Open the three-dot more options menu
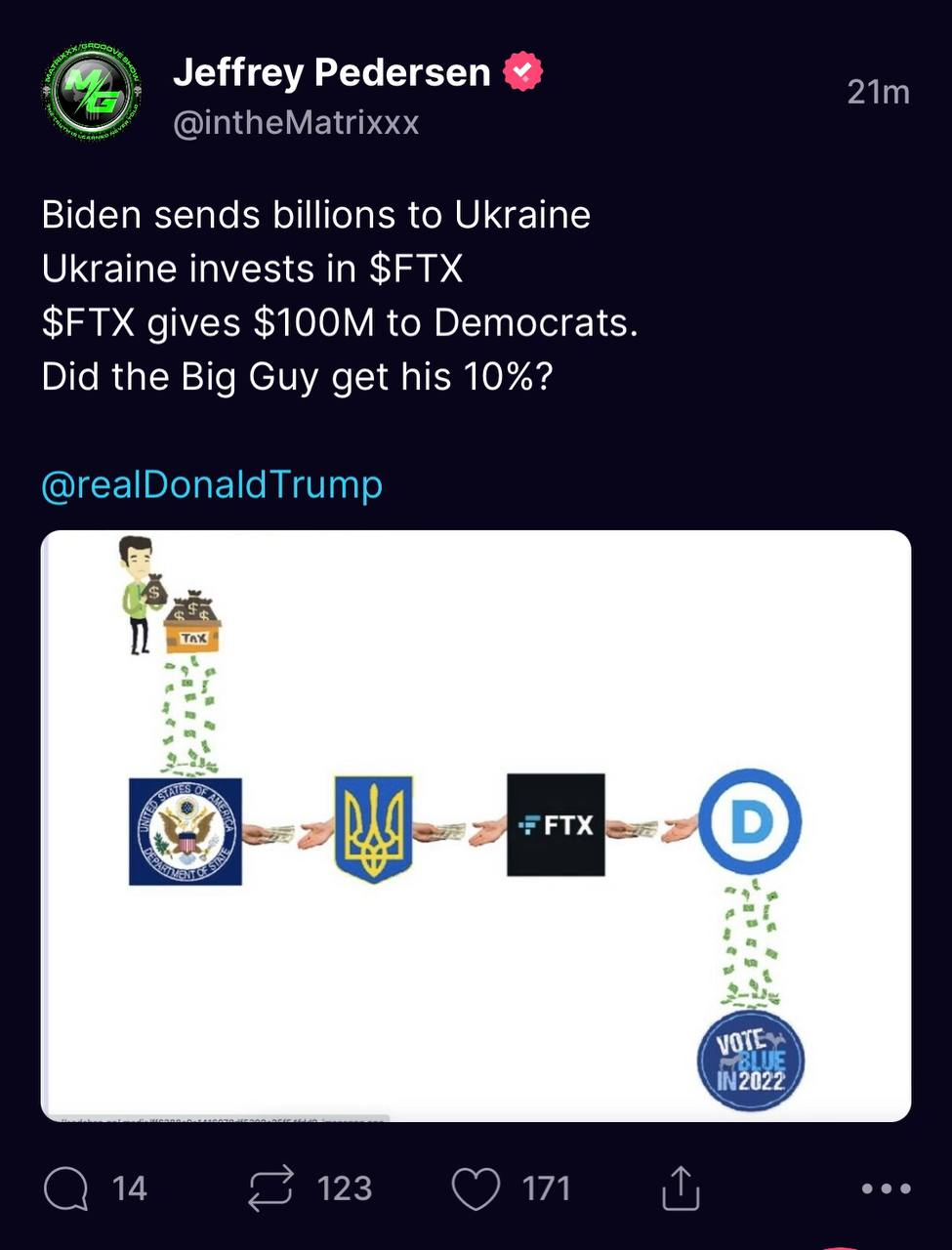The height and width of the screenshot is (1250, 952). [x=887, y=1188]
